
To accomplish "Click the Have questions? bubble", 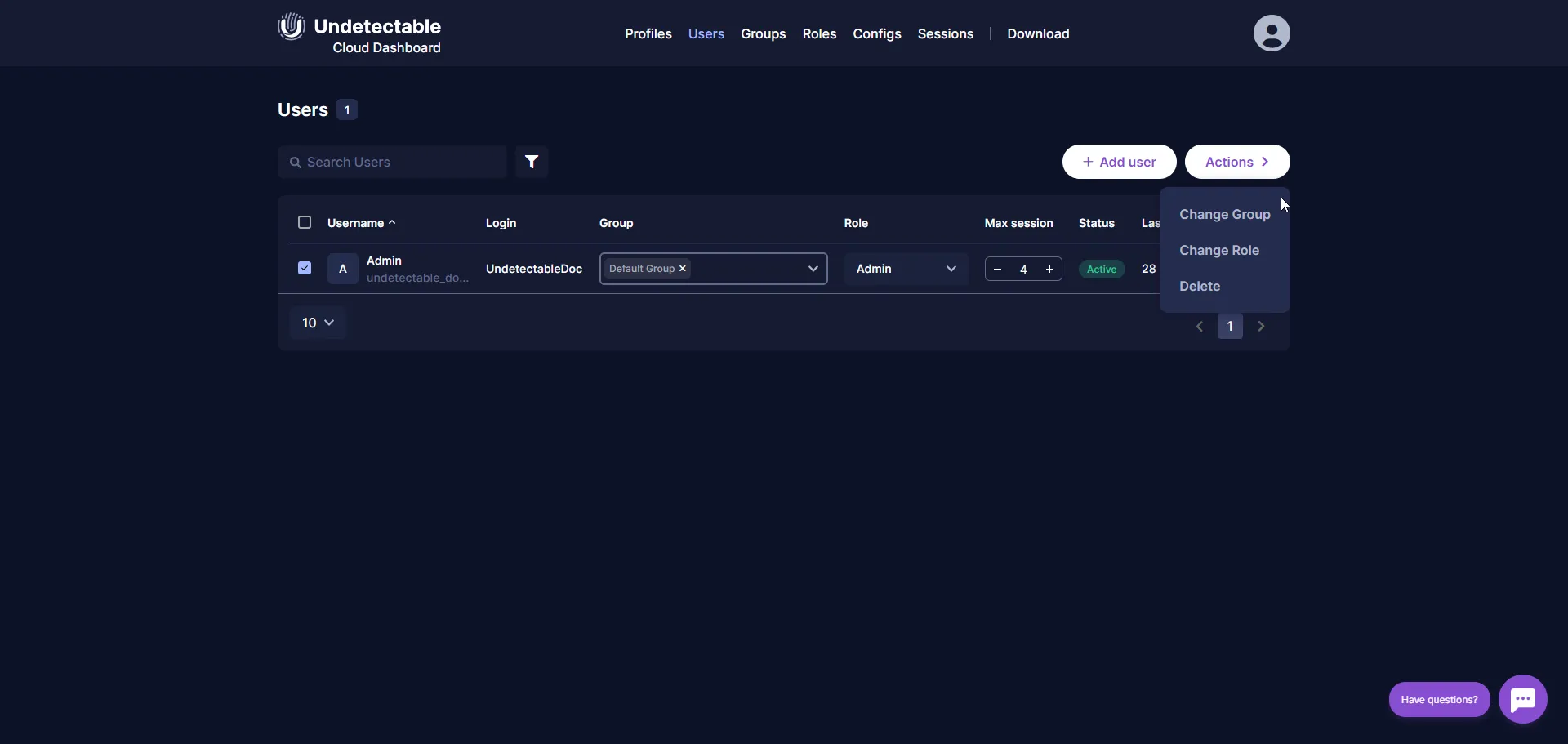I will pos(1439,700).
